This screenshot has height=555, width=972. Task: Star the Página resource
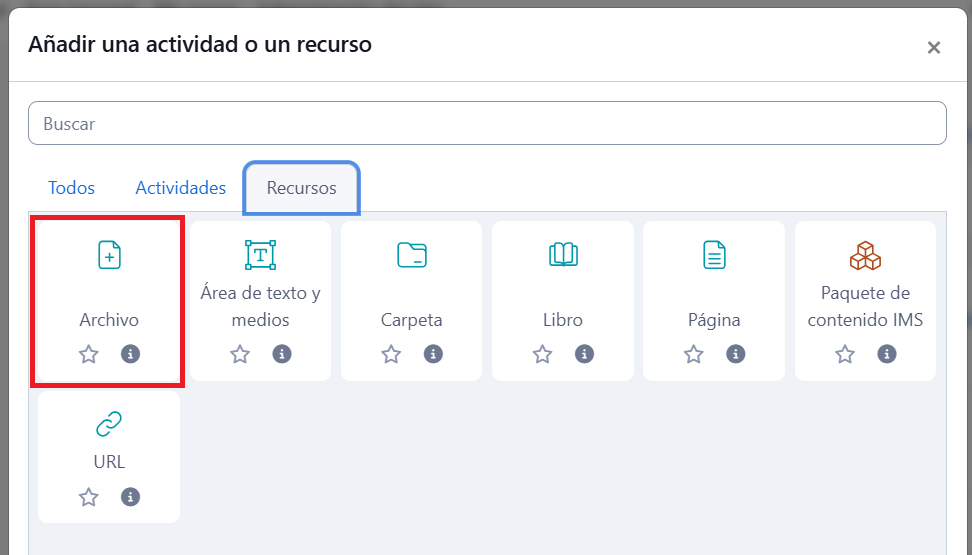693,354
